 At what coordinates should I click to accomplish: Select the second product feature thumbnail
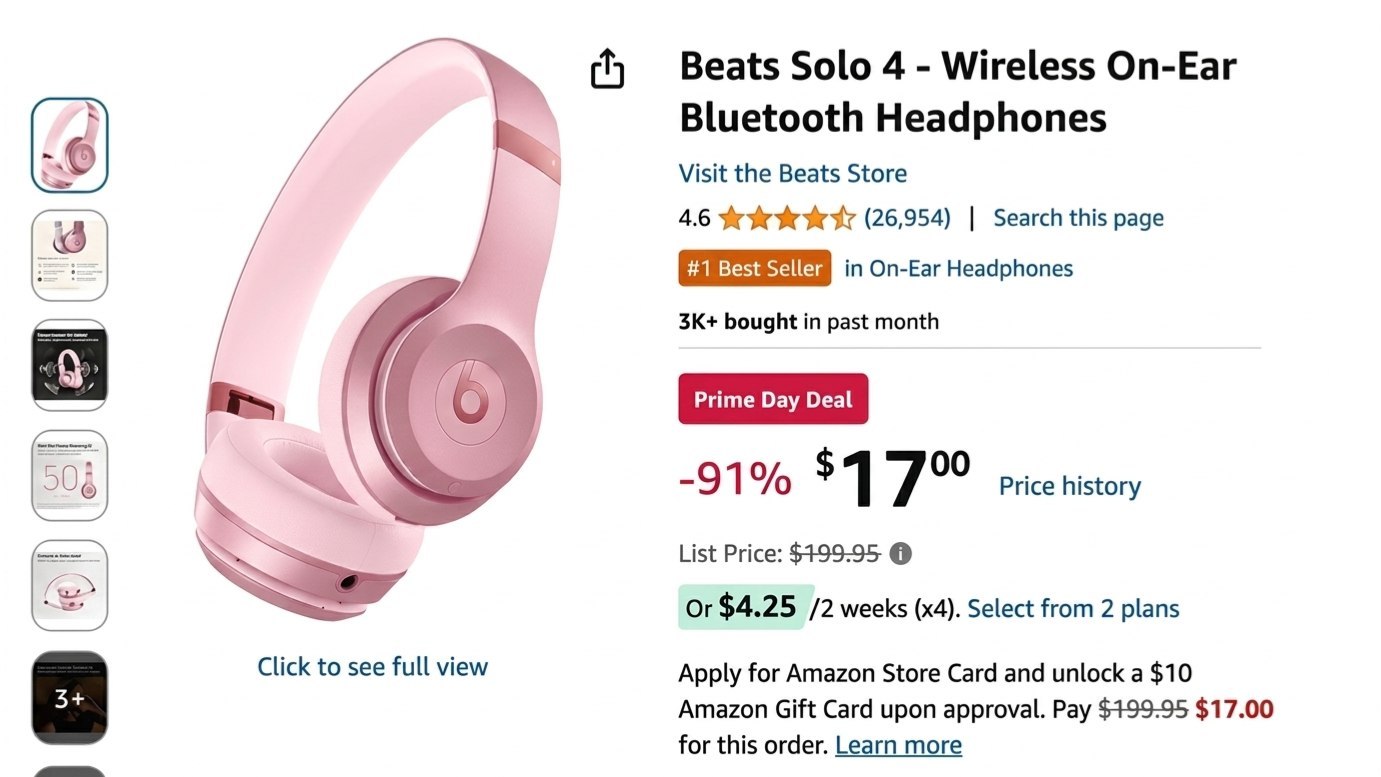click(70, 255)
